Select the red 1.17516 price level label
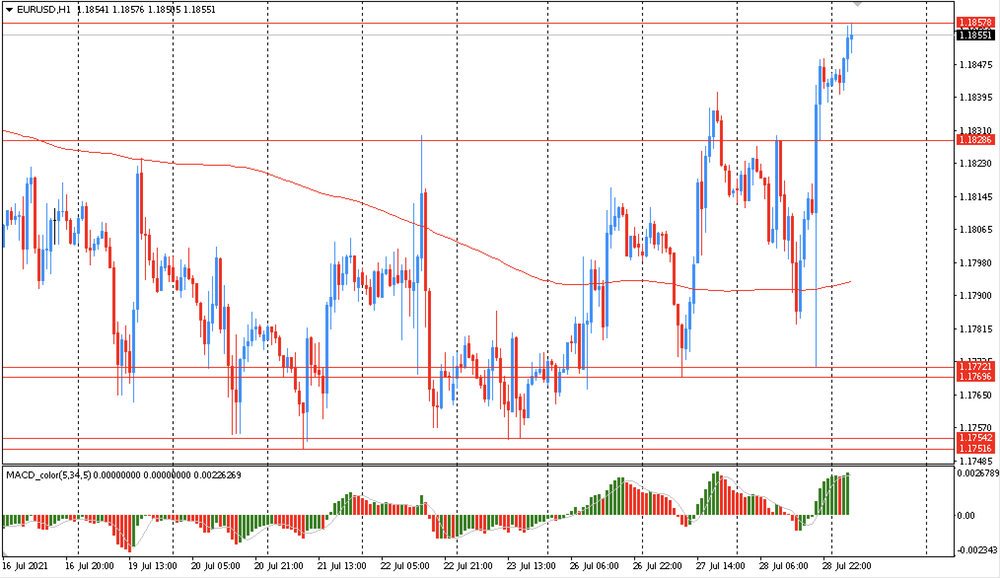Viewport: 1000px width, 579px height. coord(975,449)
